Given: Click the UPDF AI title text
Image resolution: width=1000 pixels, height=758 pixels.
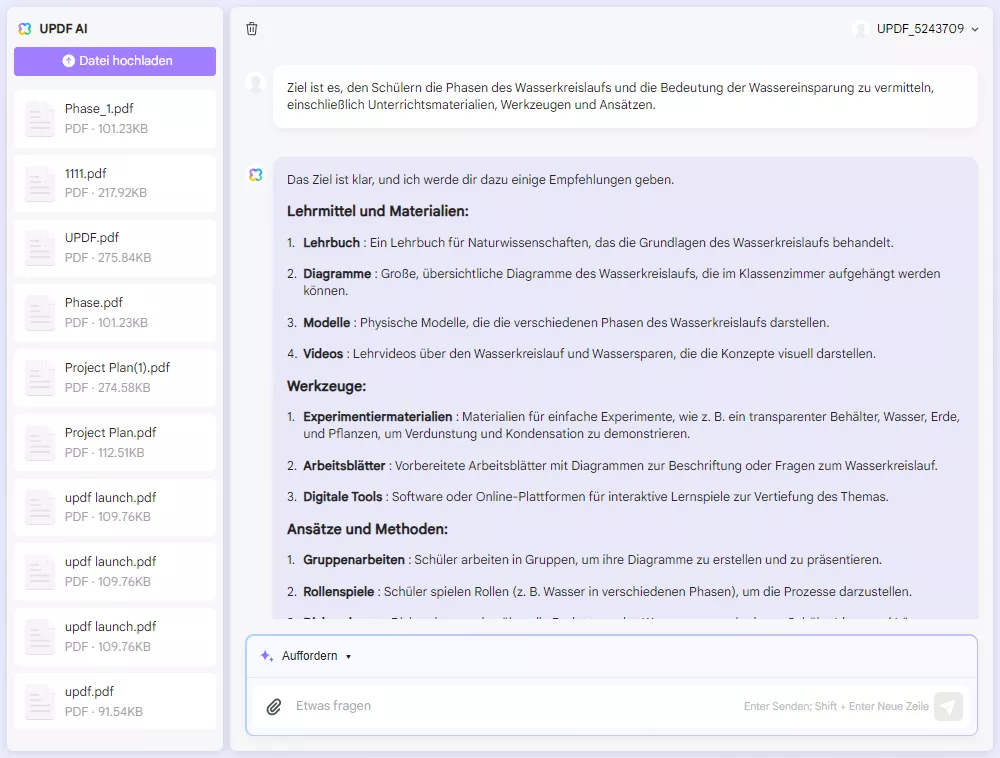Looking at the screenshot, I should pos(63,29).
